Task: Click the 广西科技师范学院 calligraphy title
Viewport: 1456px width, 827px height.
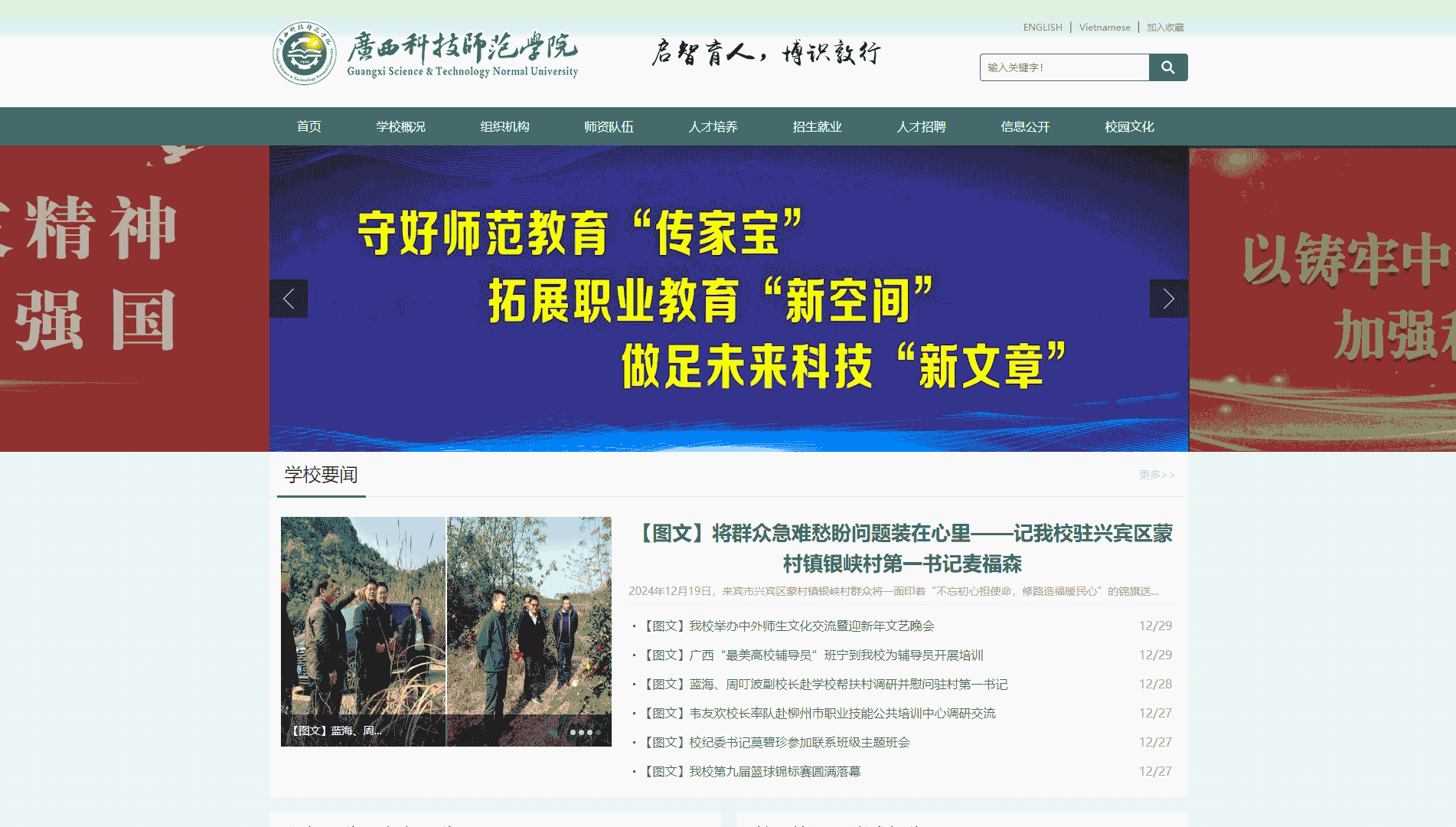Action: (462, 46)
